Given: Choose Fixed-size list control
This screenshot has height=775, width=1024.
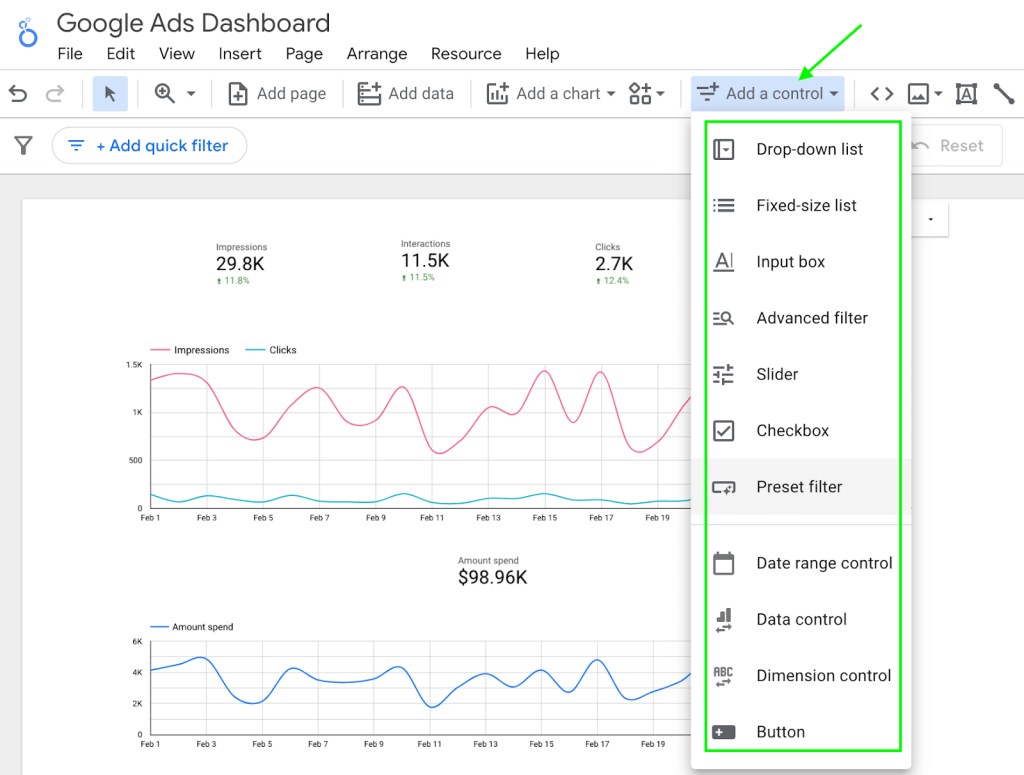Looking at the screenshot, I should pos(803,206).
